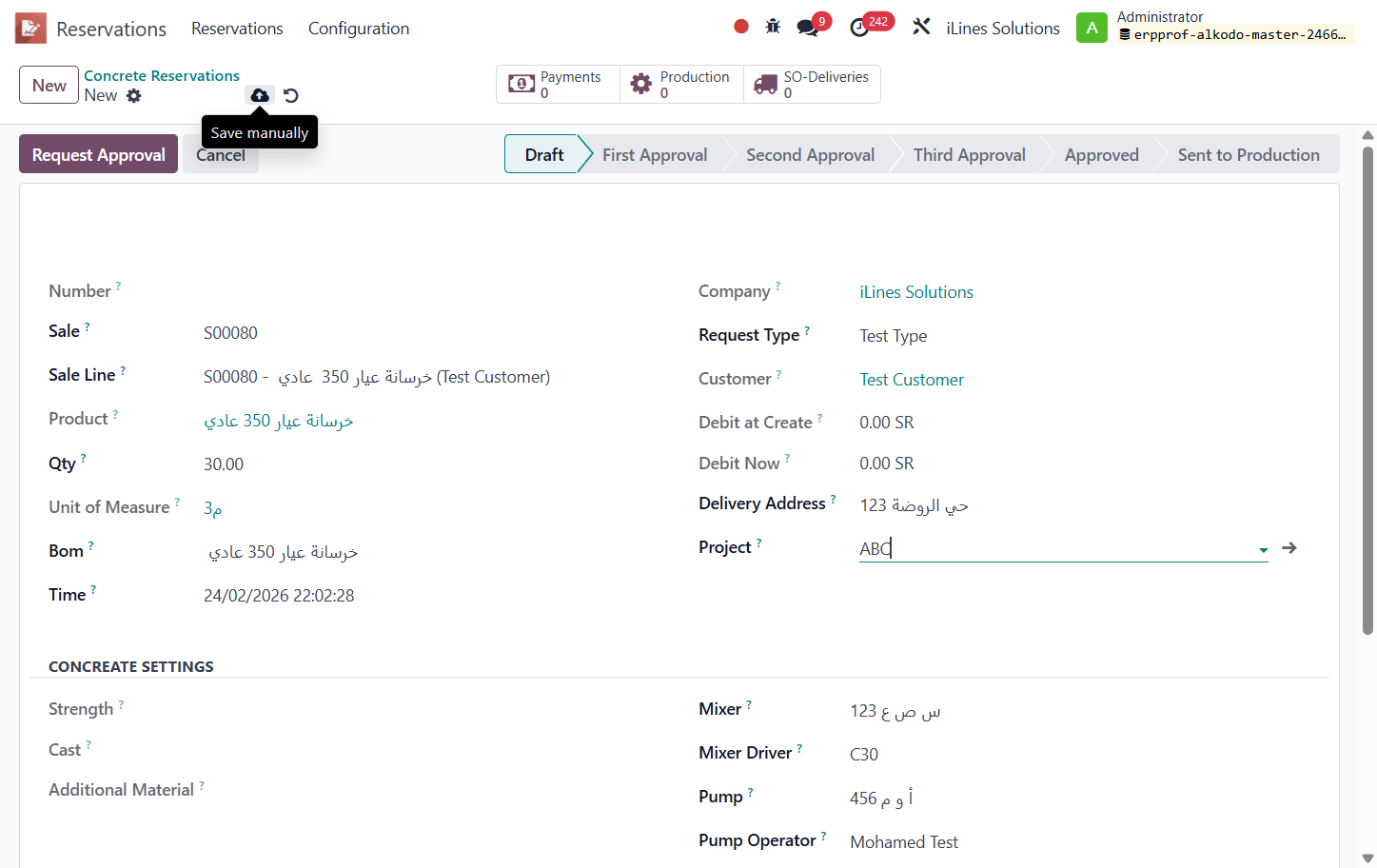Click the Mixer Driver field value C30
1377x868 pixels.
pos(864,755)
